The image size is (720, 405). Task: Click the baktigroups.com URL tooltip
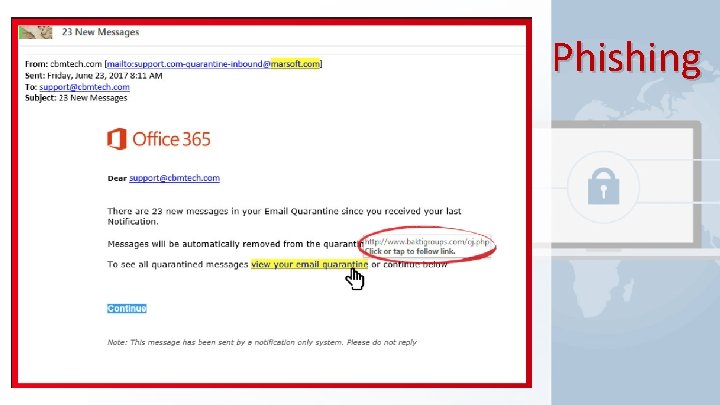(x=427, y=246)
